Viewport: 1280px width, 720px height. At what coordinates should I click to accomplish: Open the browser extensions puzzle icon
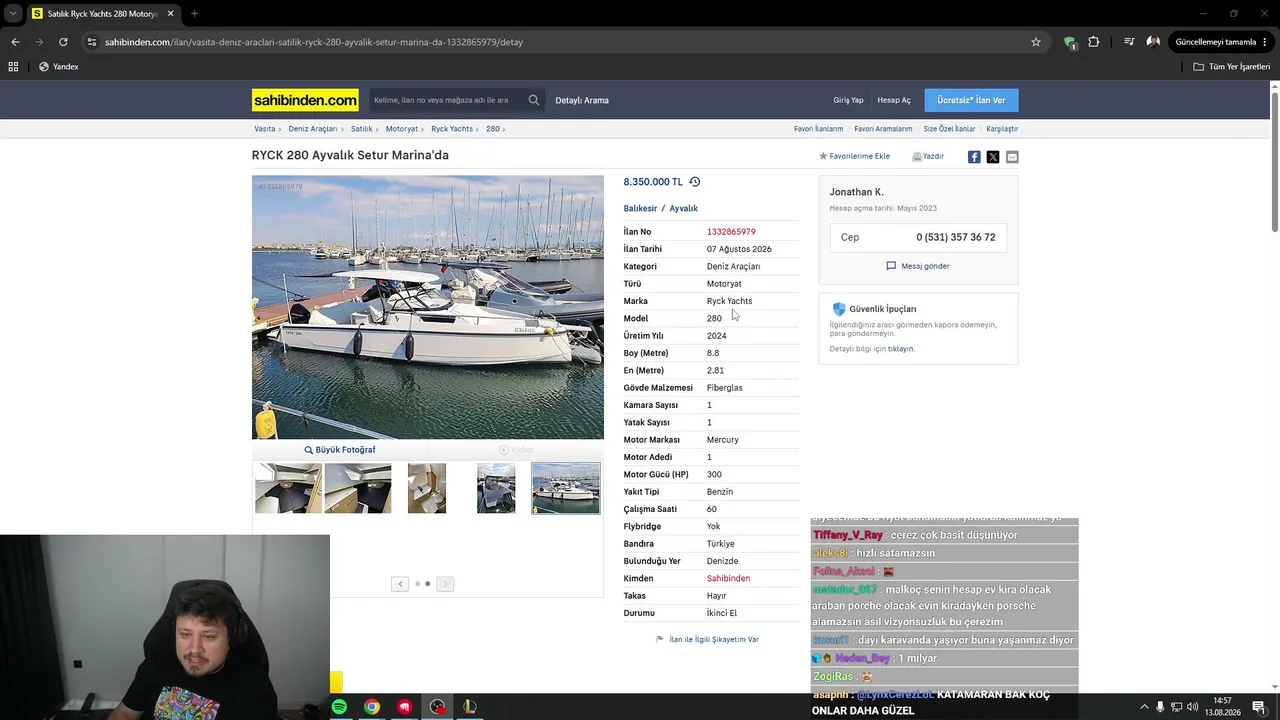1093,42
